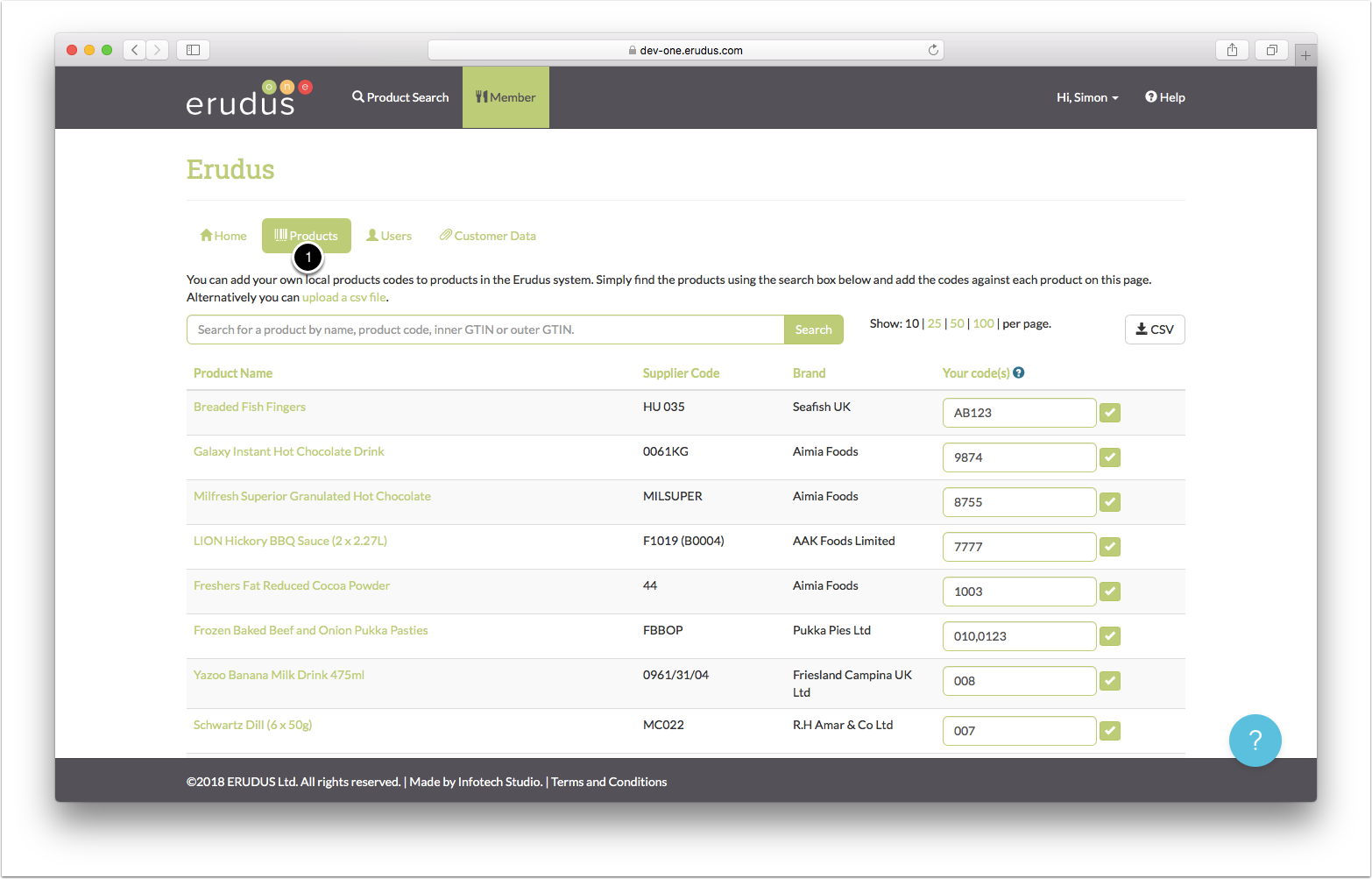Open Schwartz Dill (6 x 50g) product
The height and width of the screenshot is (879, 1372).
coord(253,725)
